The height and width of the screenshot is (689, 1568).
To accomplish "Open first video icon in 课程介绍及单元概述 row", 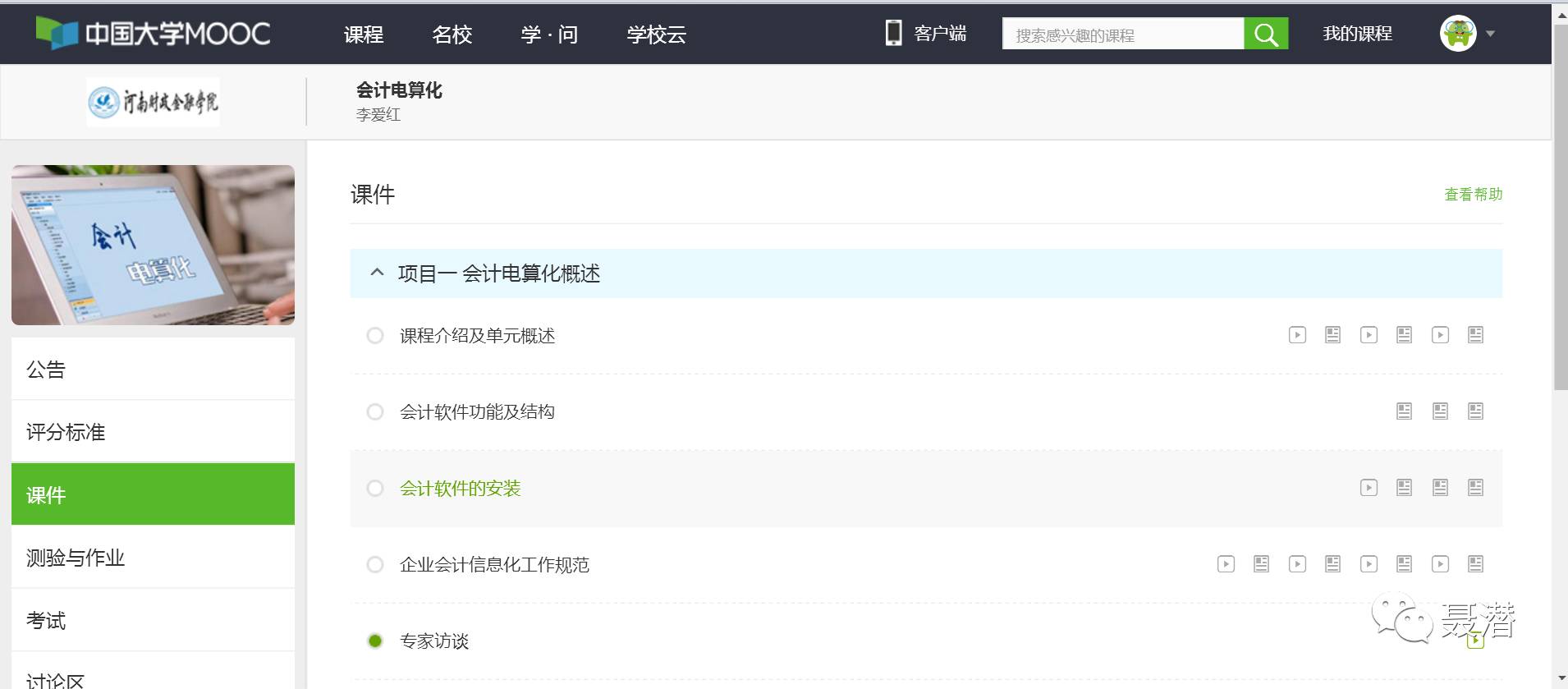I will [x=1297, y=335].
